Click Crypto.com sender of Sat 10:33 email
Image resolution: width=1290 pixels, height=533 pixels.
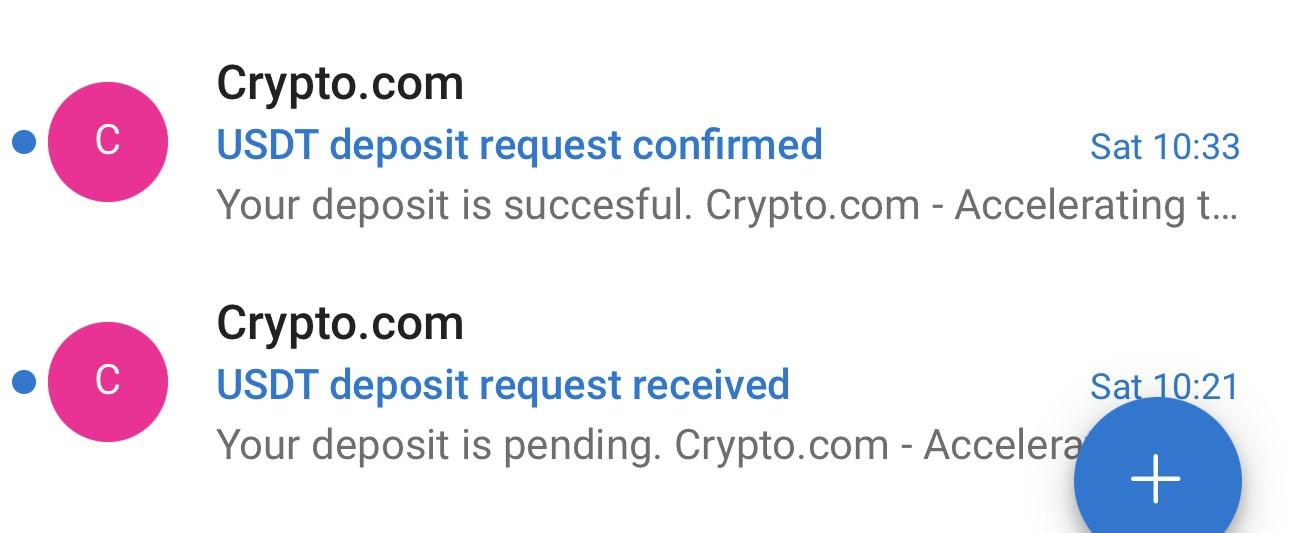pos(340,85)
